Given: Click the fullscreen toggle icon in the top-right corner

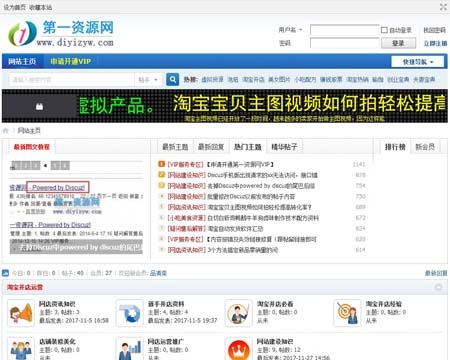Looking at the screenshot, I should (443, 7).
